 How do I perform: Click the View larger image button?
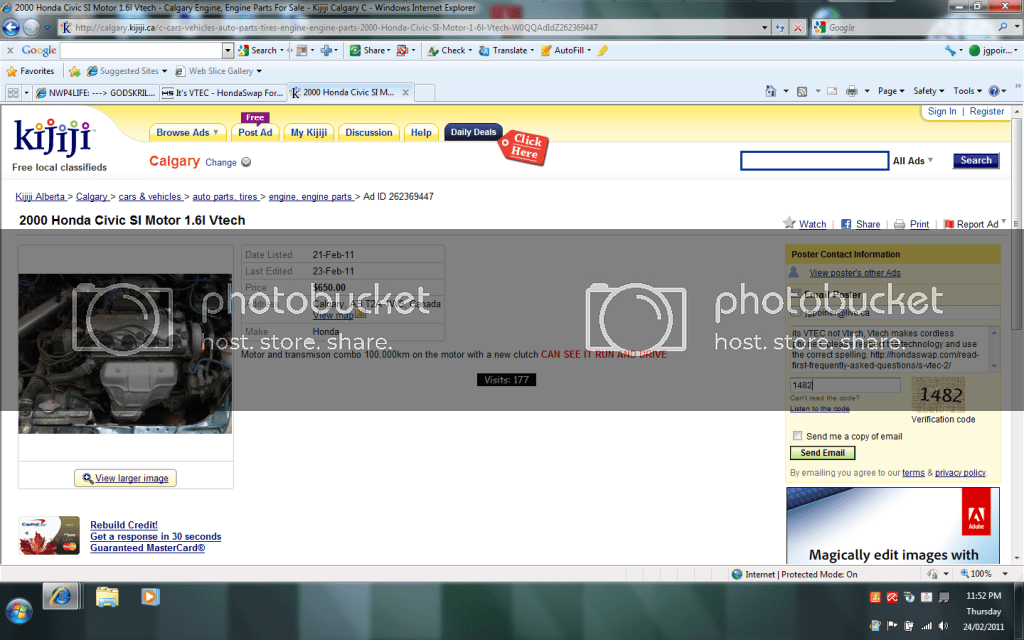point(125,478)
